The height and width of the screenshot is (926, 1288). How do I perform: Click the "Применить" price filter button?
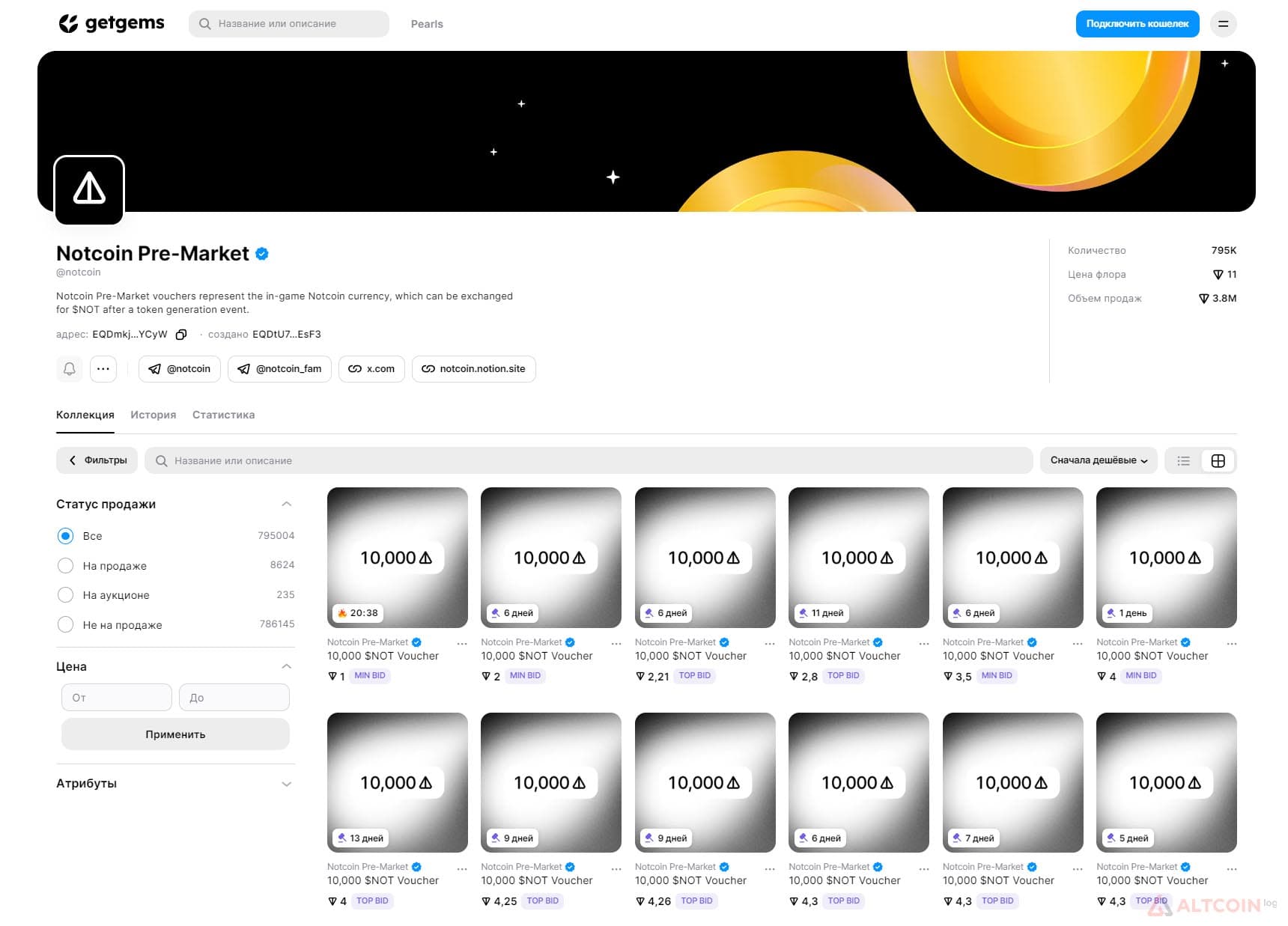(175, 734)
